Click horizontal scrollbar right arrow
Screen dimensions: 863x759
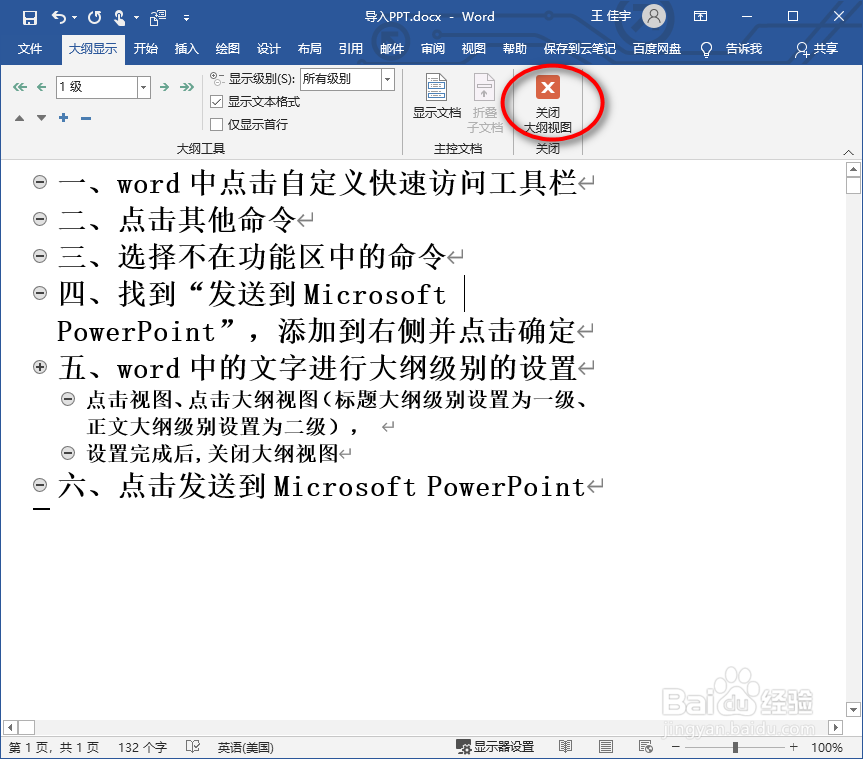(x=835, y=728)
